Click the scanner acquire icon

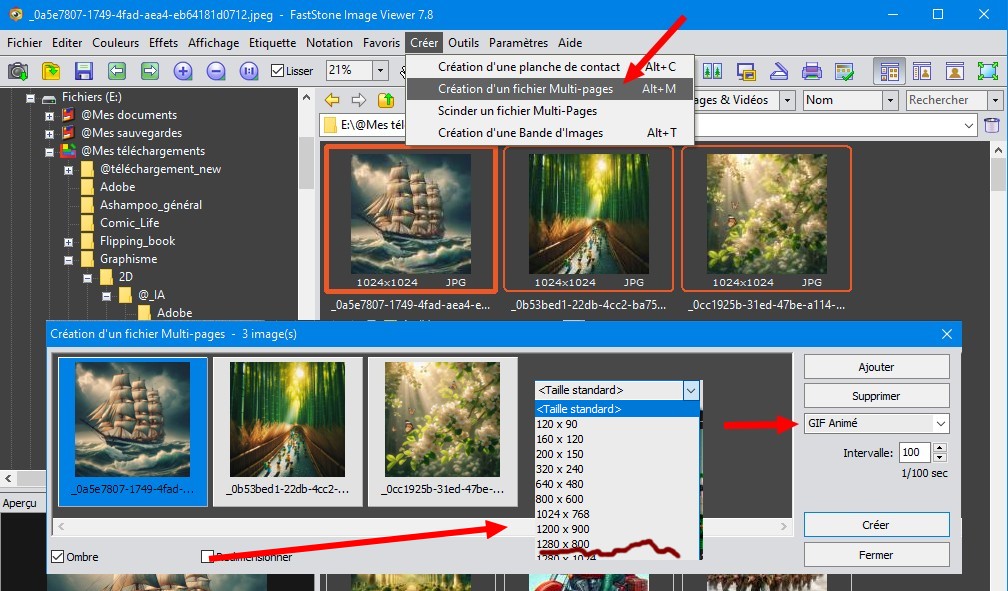(778, 71)
